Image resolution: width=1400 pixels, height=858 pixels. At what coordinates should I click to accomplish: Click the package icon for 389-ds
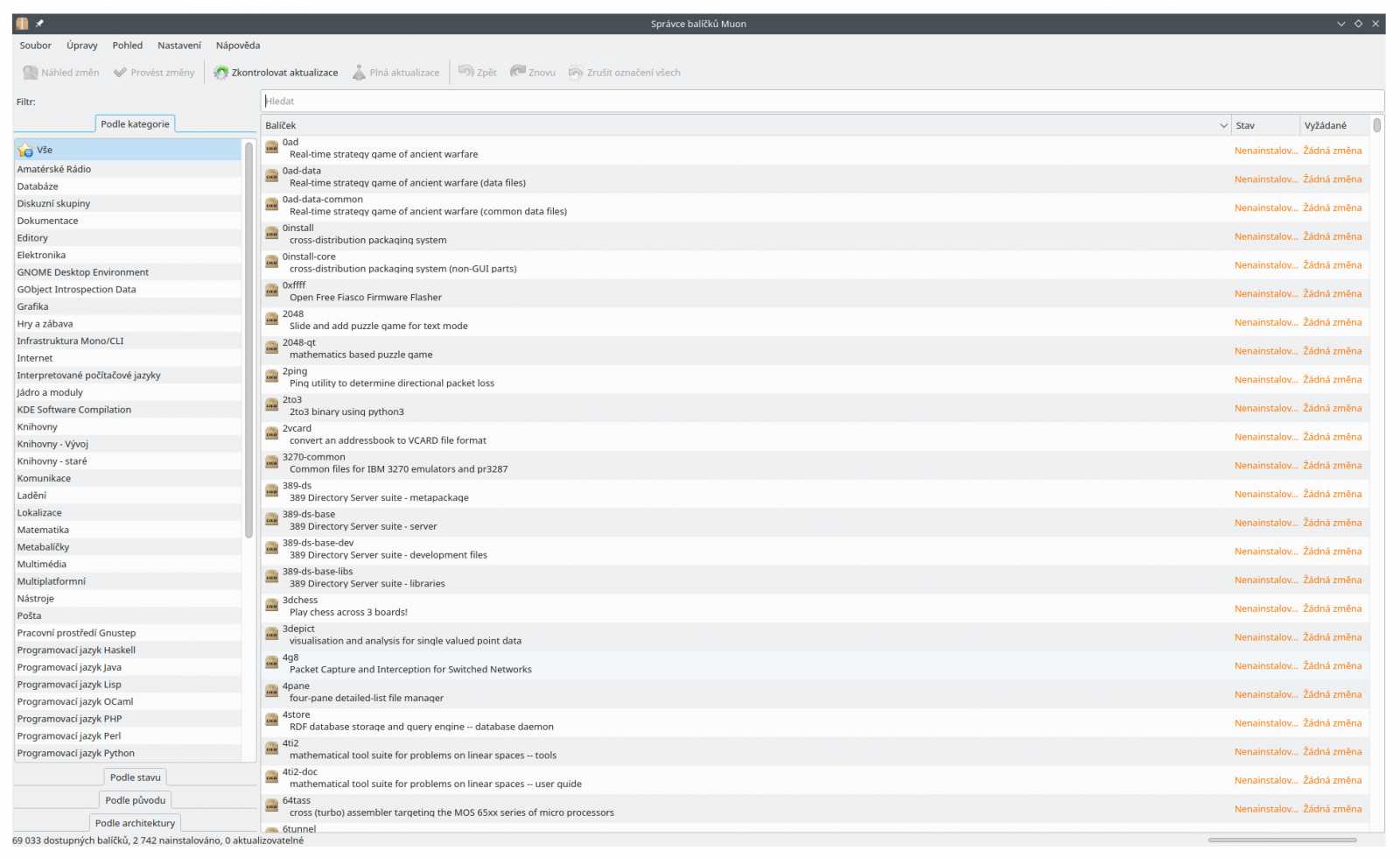272,491
